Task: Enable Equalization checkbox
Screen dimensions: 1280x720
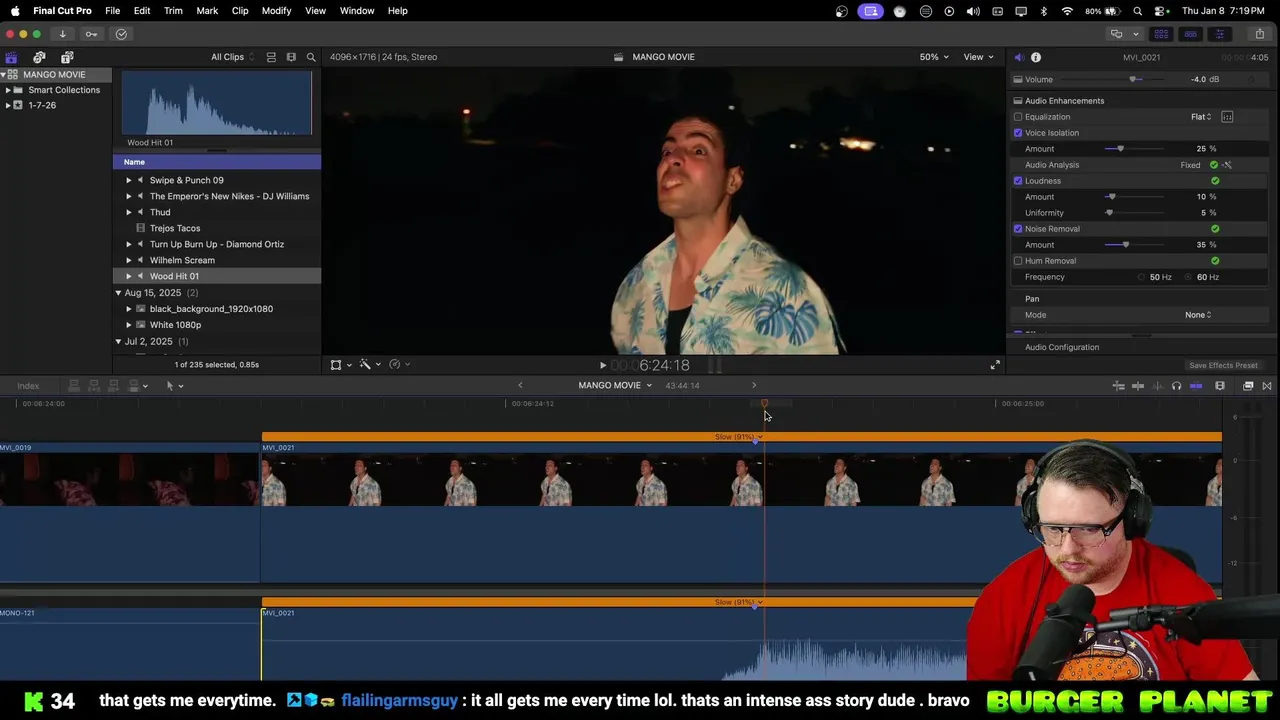Action: (1018, 117)
